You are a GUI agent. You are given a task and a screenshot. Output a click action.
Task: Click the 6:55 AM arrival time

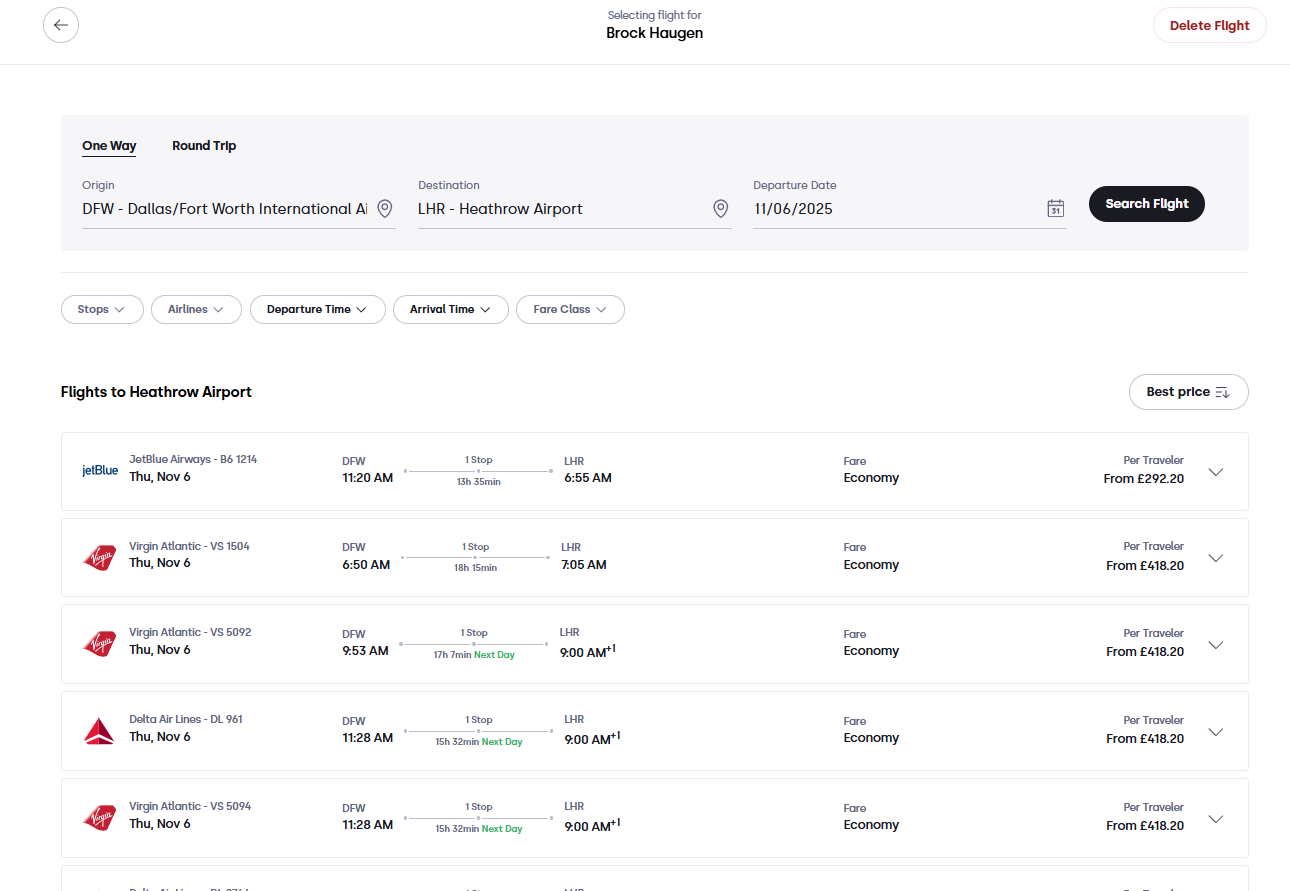point(588,478)
